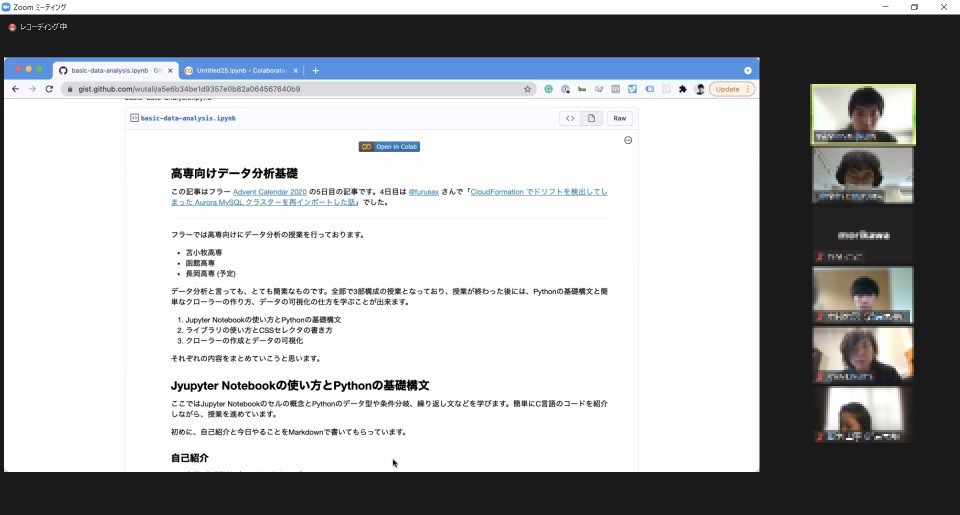This screenshot has width=960, height=515.
Task: Open new browser tab with plus
Action: (x=316, y=71)
